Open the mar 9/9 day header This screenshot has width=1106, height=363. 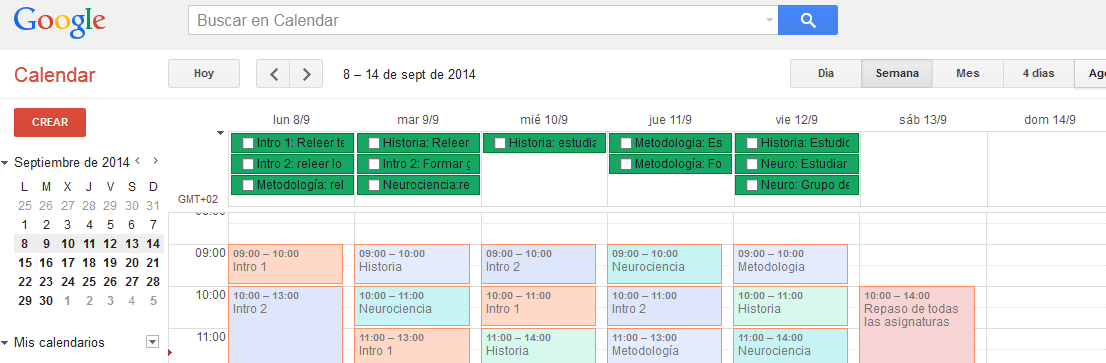click(x=418, y=120)
